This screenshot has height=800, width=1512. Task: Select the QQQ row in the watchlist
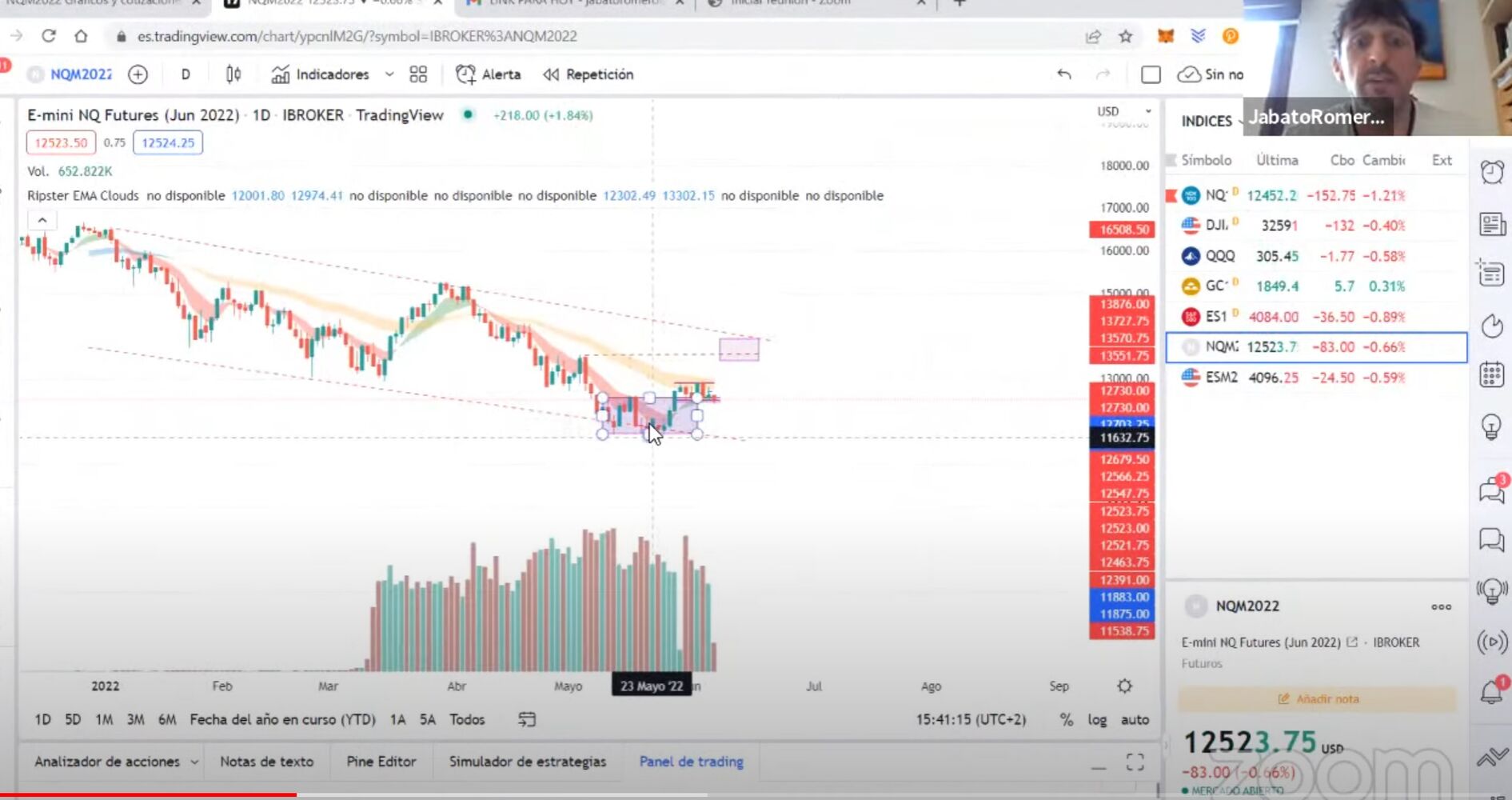[1316, 256]
